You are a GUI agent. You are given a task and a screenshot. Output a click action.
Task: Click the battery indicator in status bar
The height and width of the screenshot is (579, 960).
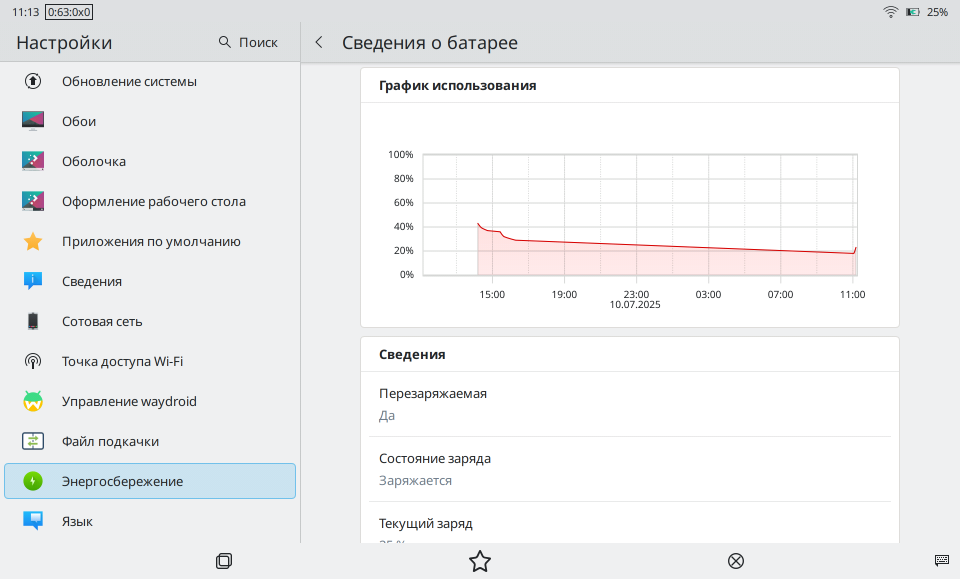click(913, 12)
